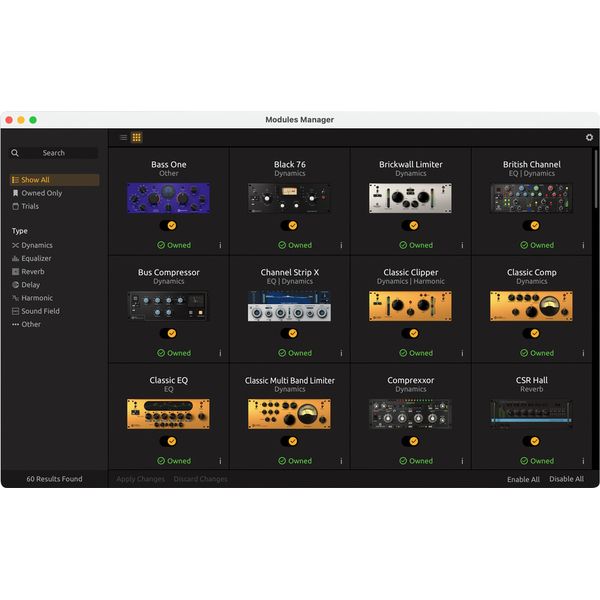The height and width of the screenshot is (600, 600).
Task: Open info for Black 76
Action: (341, 245)
